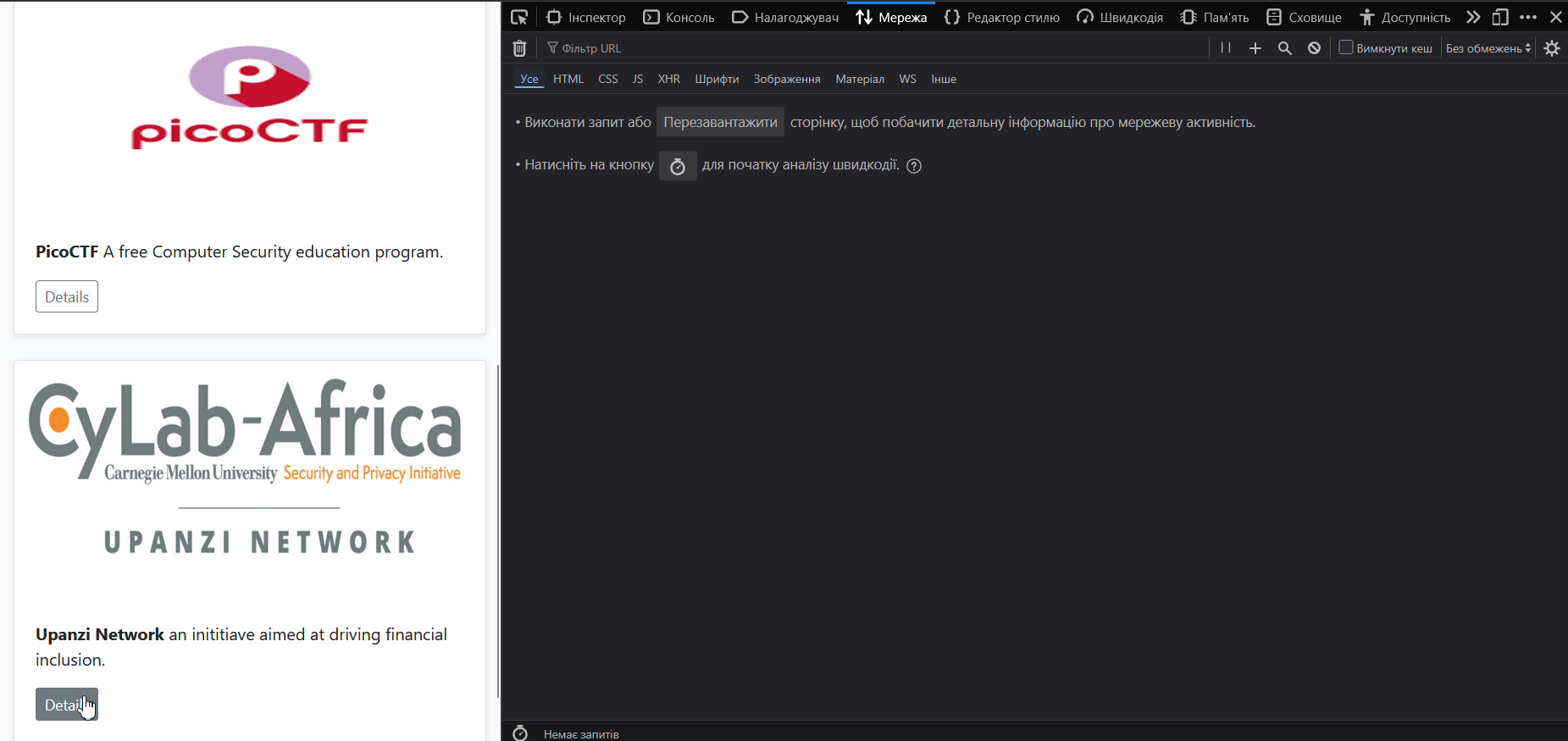Pause network recording
The image size is (1568, 741).
(x=1225, y=48)
